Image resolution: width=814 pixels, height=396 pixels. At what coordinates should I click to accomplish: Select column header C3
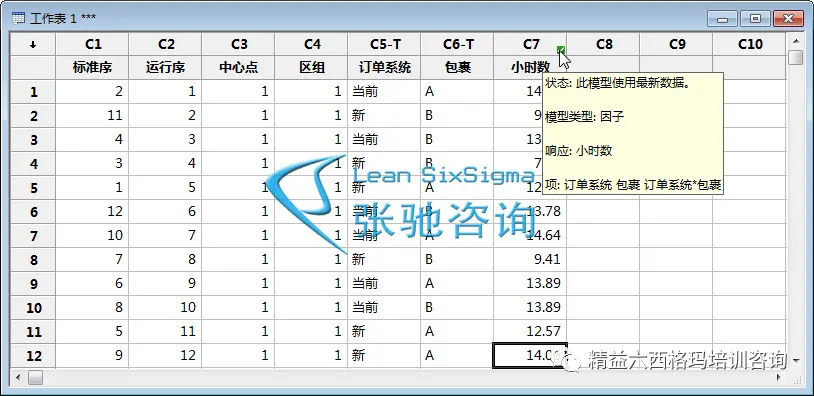(x=239, y=45)
